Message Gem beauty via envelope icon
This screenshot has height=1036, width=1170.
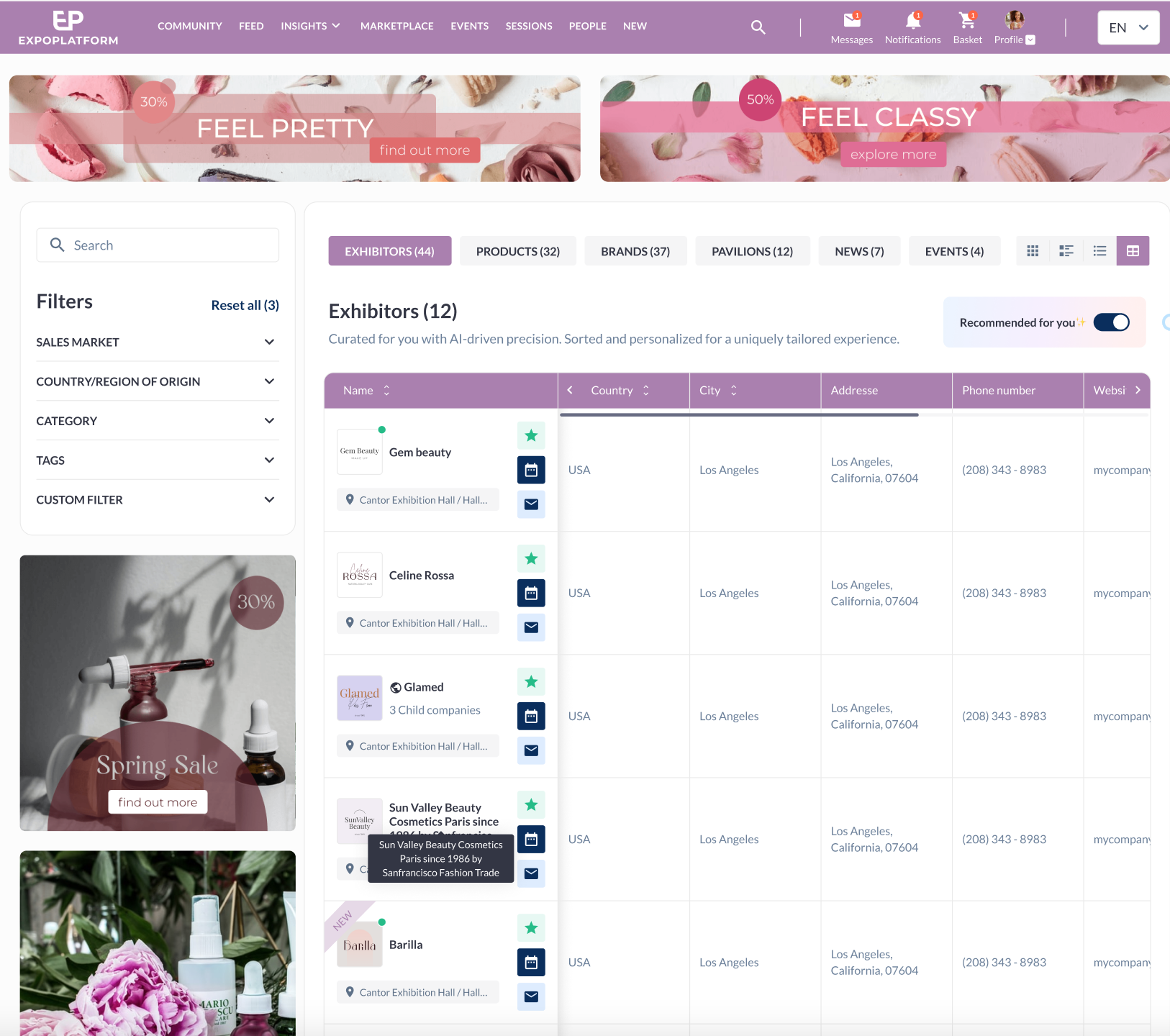[x=531, y=504]
